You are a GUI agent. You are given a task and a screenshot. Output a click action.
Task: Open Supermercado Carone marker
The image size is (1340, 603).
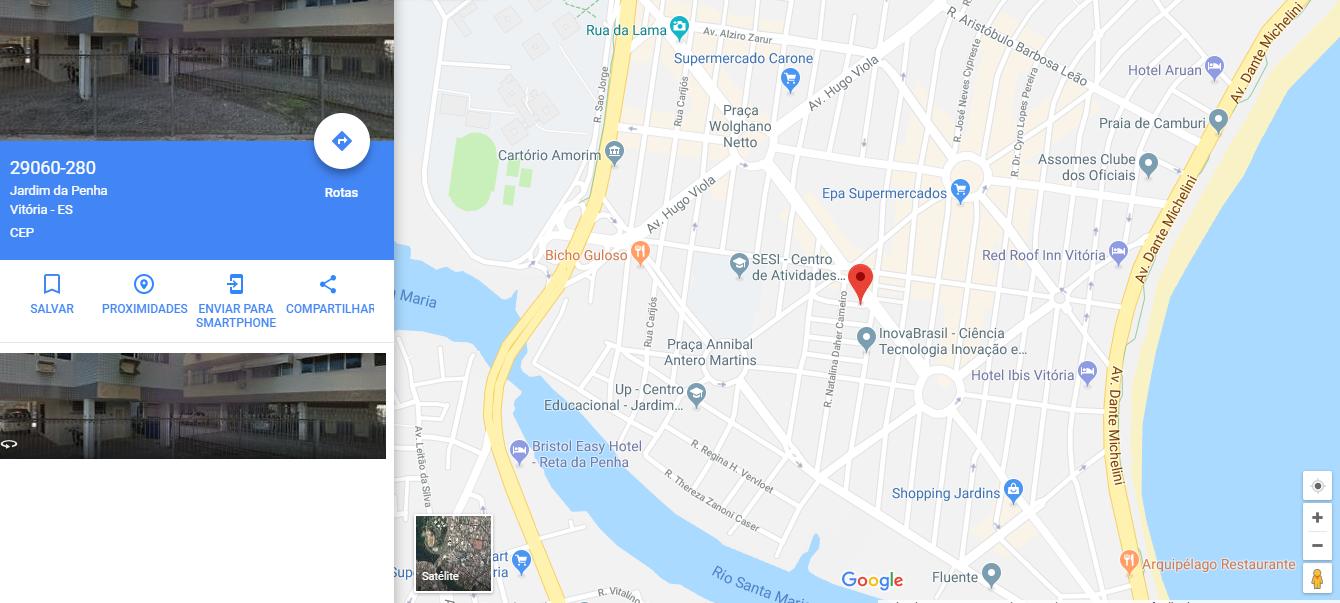coord(790,81)
